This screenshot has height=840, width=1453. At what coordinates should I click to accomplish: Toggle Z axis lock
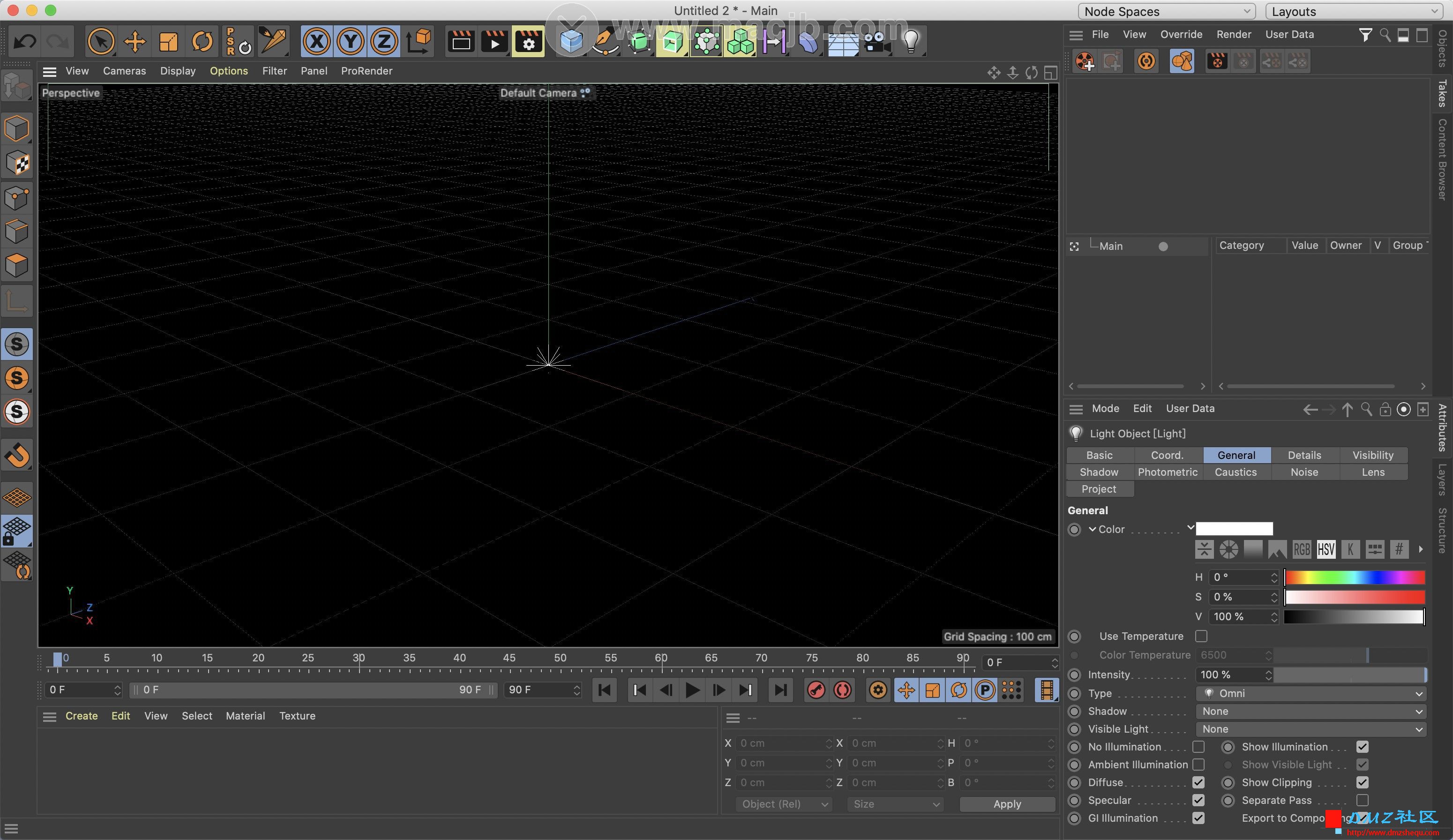384,42
